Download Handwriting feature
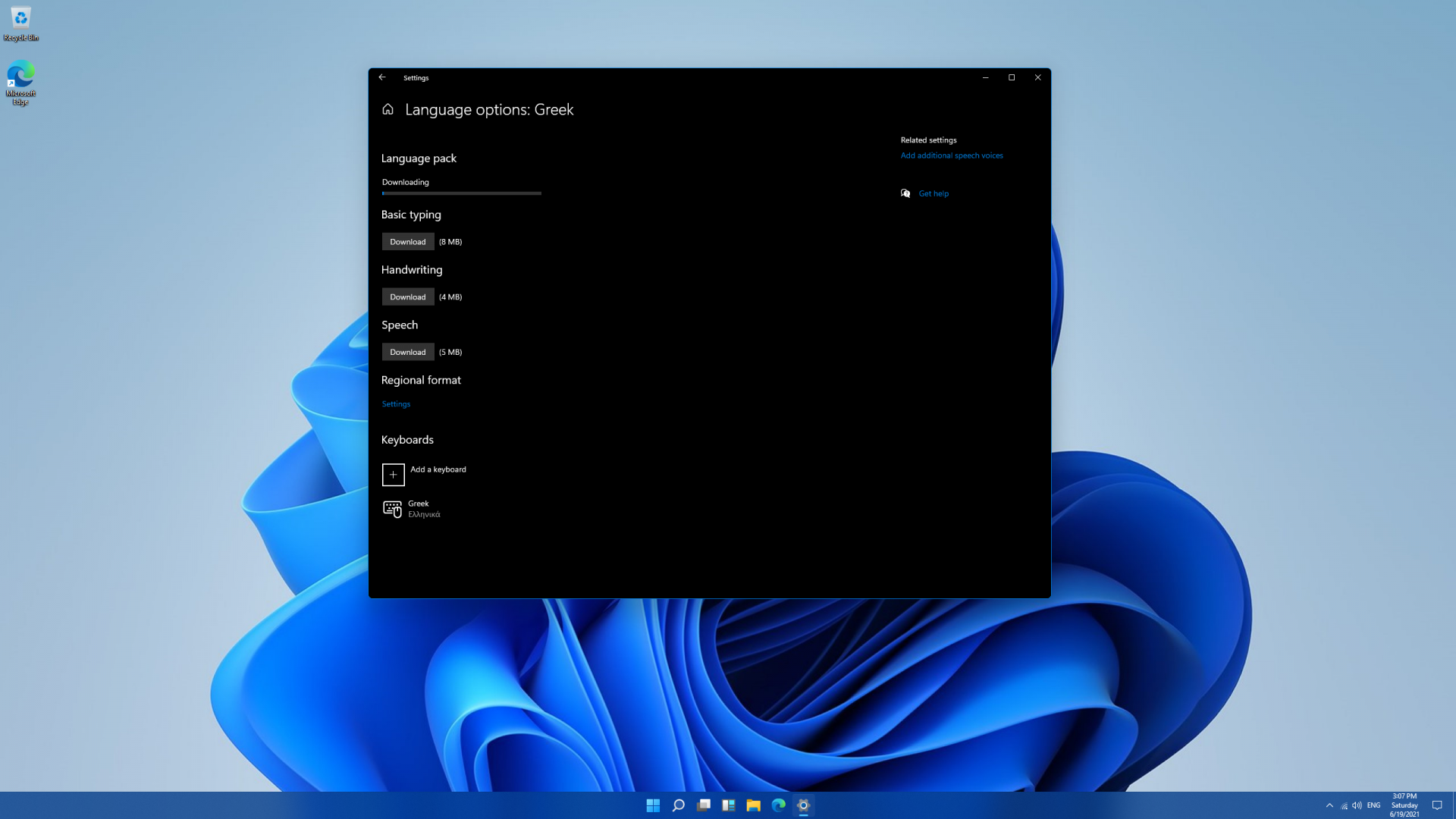Screen dimensions: 1456x819 (x=408, y=297)
